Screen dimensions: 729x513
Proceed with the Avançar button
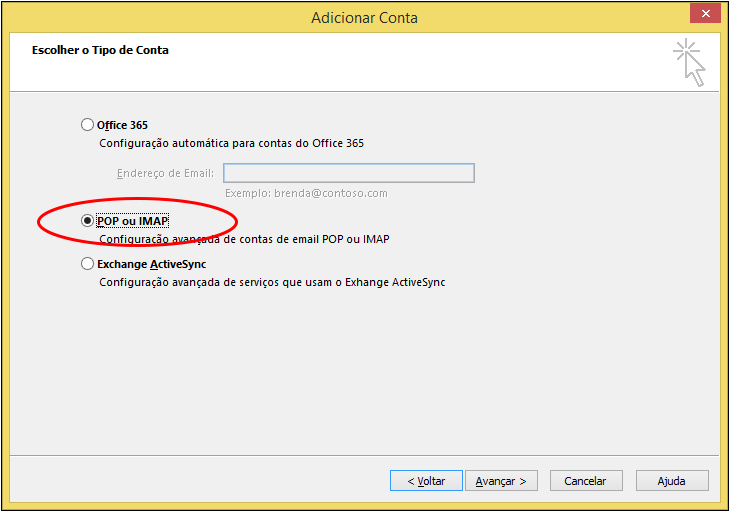(x=501, y=481)
